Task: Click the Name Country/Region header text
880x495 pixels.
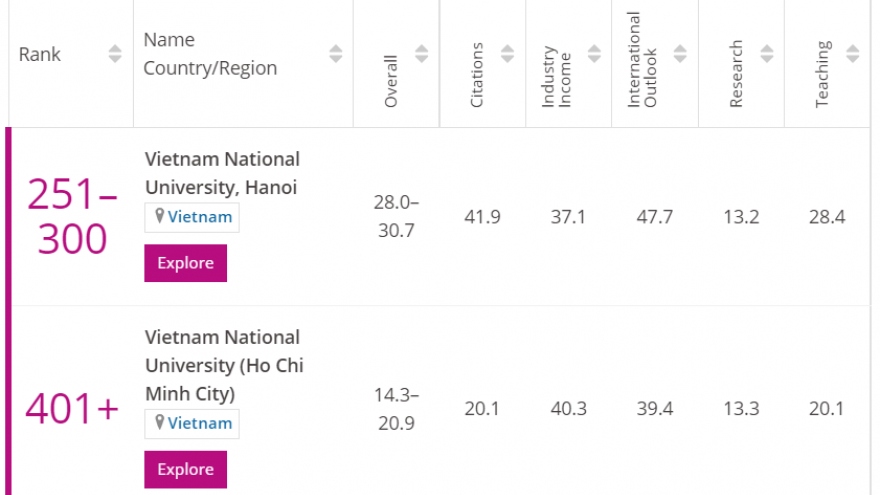Action: pyautogui.click(x=210, y=54)
